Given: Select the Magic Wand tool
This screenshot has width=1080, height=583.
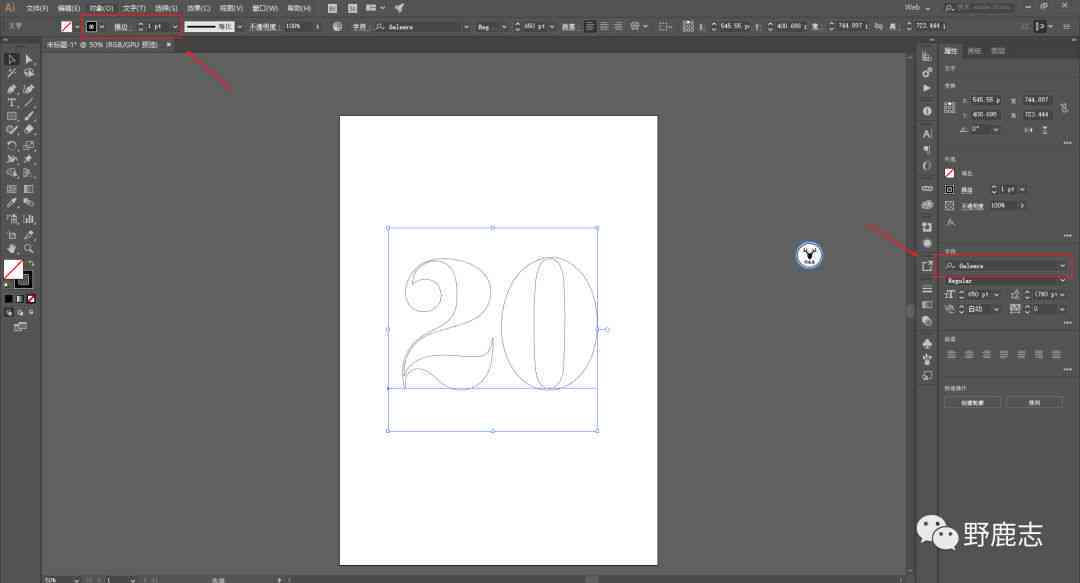Looking at the screenshot, I should tap(12, 73).
